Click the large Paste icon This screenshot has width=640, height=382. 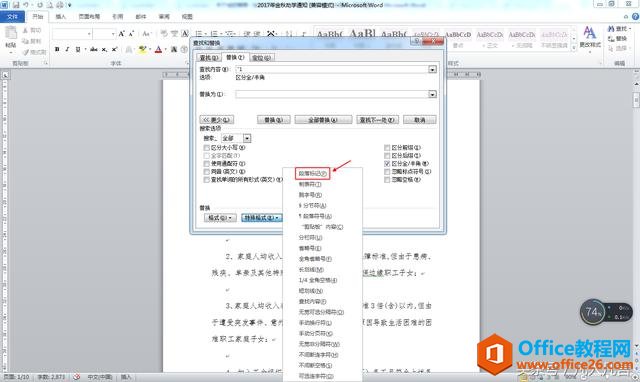point(11,33)
